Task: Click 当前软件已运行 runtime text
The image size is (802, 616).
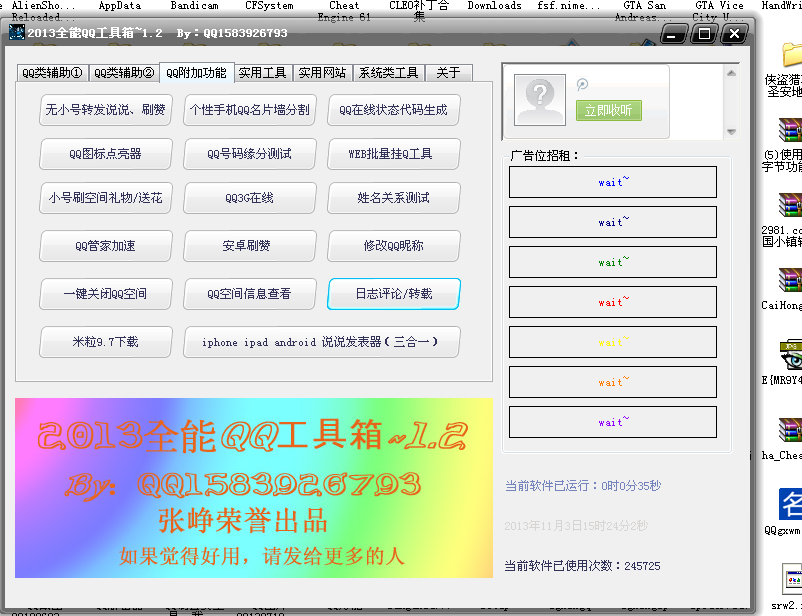Action: (583, 486)
